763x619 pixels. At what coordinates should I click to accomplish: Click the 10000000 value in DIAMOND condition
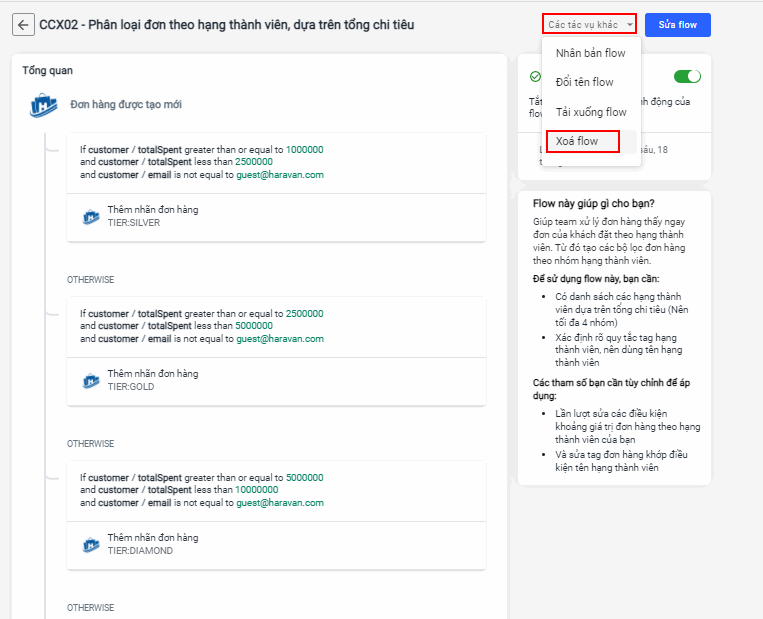(x=257, y=490)
